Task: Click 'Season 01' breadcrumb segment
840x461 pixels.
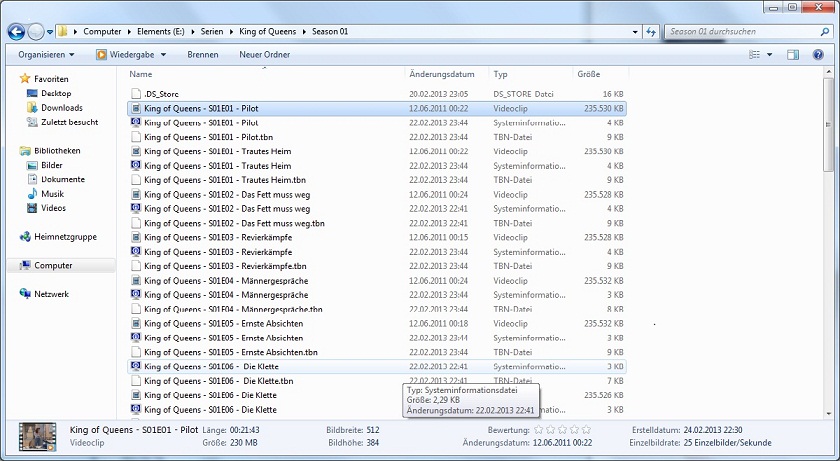Action: tap(330, 32)
